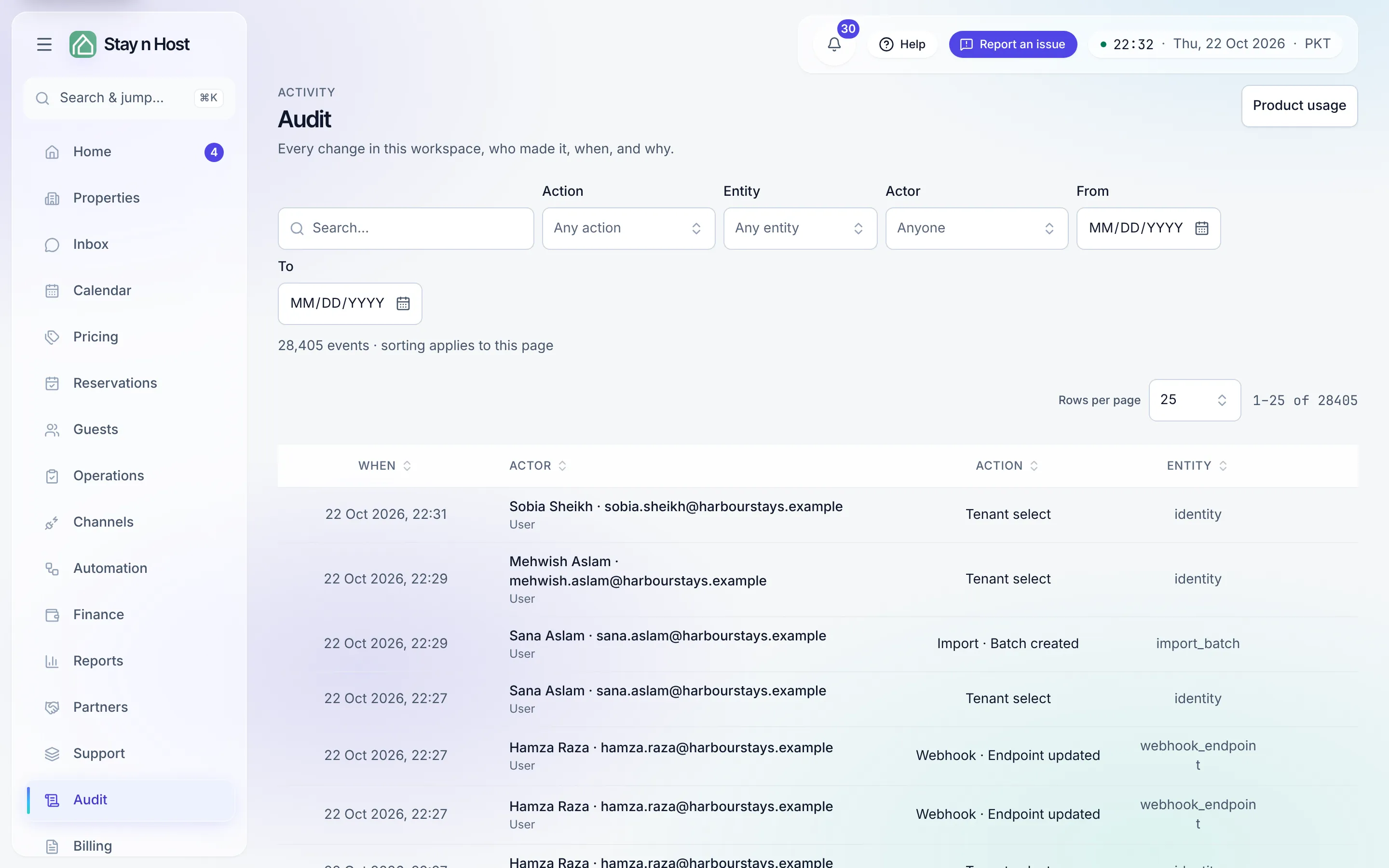Open the calendar picker in To field
This screenshot has height=868, width=1389.
[x=403, y=304]
